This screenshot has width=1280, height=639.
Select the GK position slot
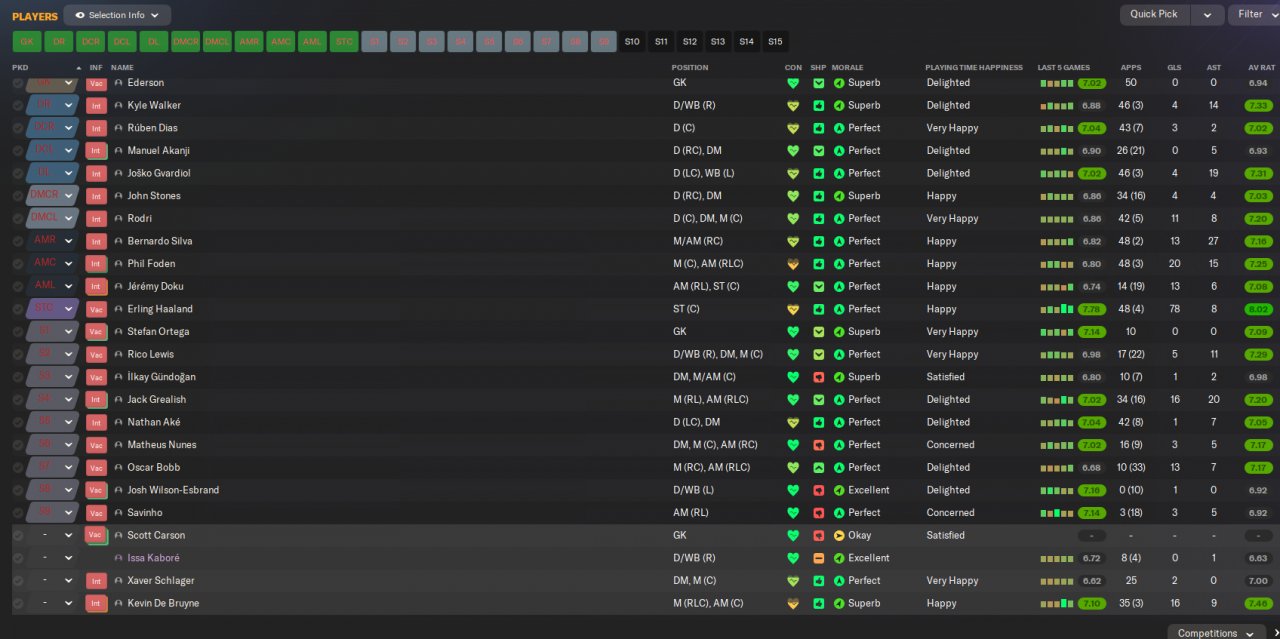(27, 42)
